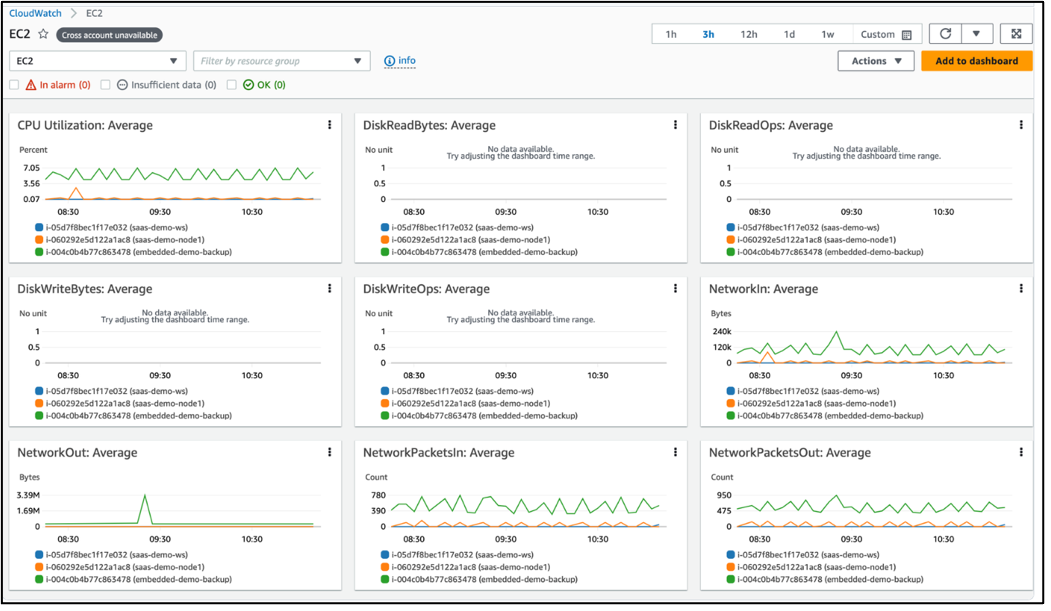
Task: Click the favorite star icon next to EC2
Action: (43, 34)
